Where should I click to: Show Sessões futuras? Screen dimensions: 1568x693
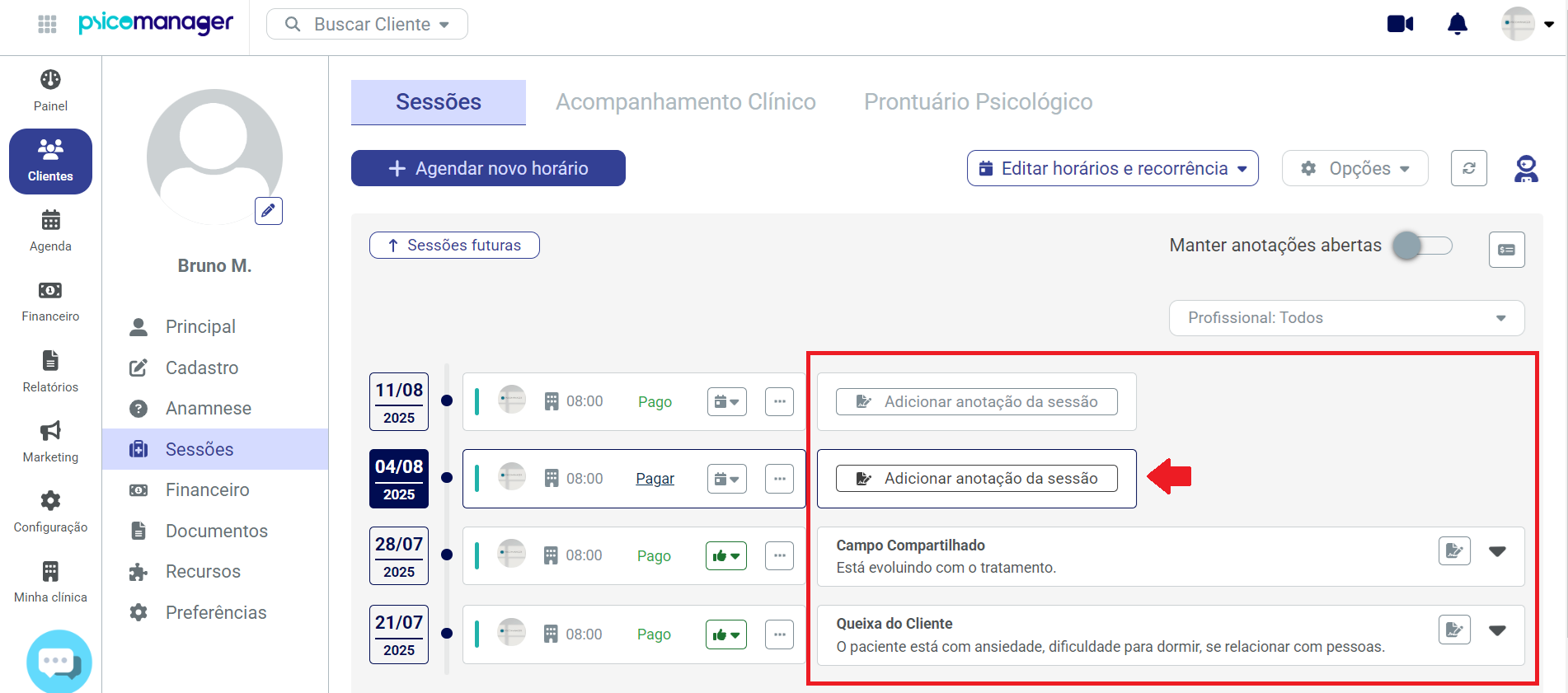454,245
